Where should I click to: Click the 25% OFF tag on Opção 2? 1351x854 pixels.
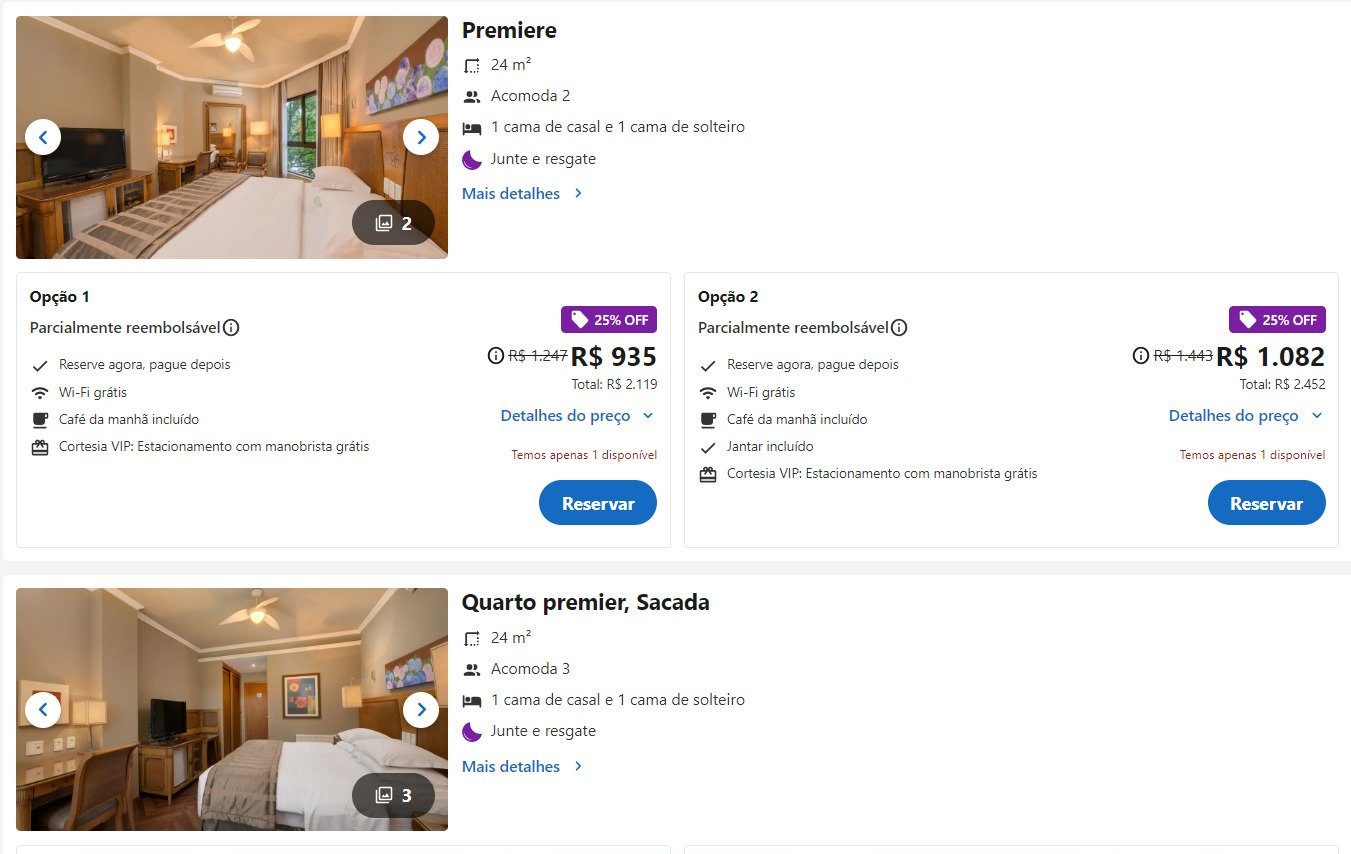(x=1277, y=320)
